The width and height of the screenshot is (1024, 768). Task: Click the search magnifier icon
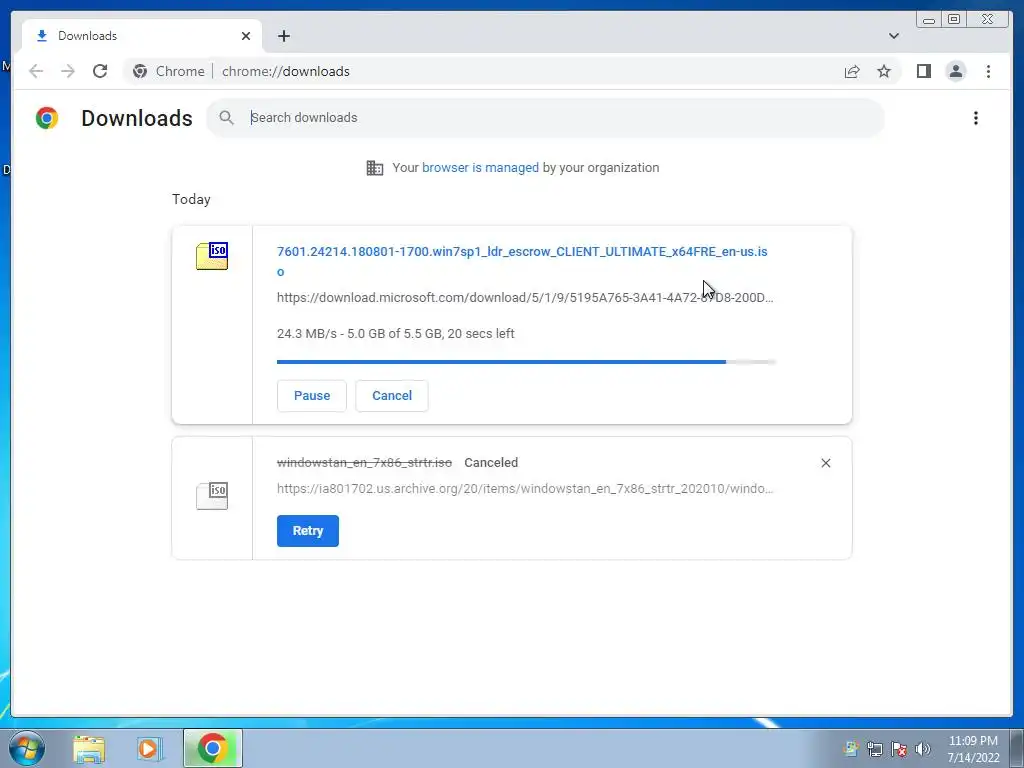(x=226, y=118)
